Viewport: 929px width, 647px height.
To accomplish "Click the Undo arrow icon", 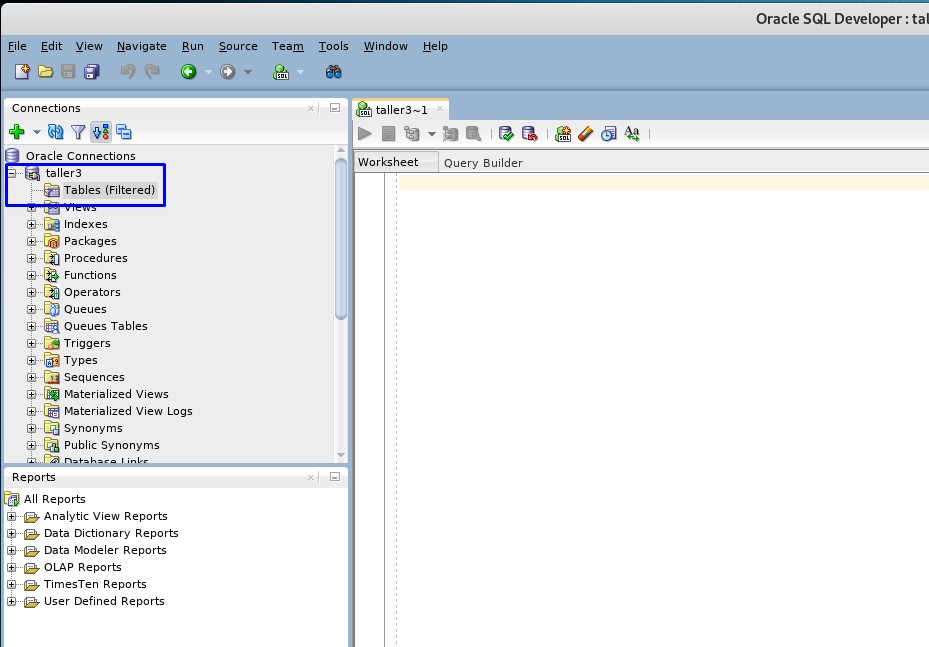I will [x=128, y=70].
